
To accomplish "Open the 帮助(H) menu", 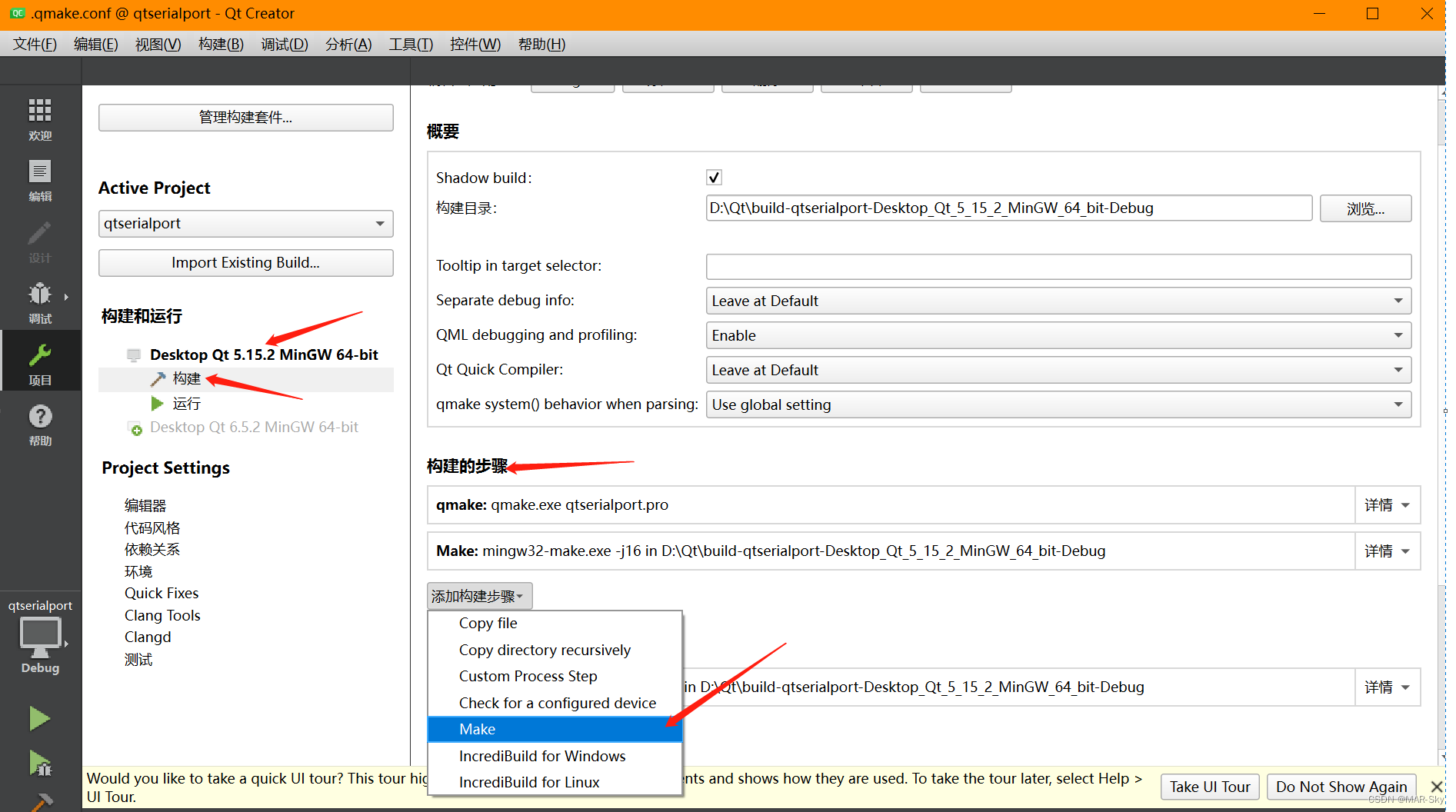I will [x=541, y=45].
